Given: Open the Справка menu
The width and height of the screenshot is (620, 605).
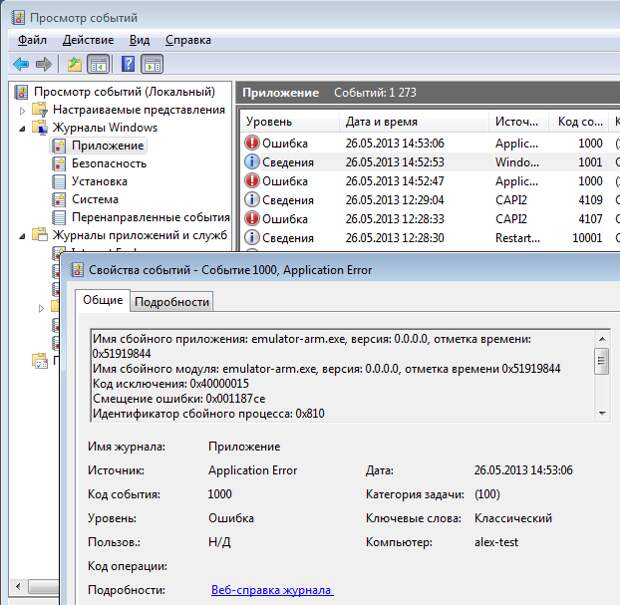Looking at the screenshot, I should (188, 40).
